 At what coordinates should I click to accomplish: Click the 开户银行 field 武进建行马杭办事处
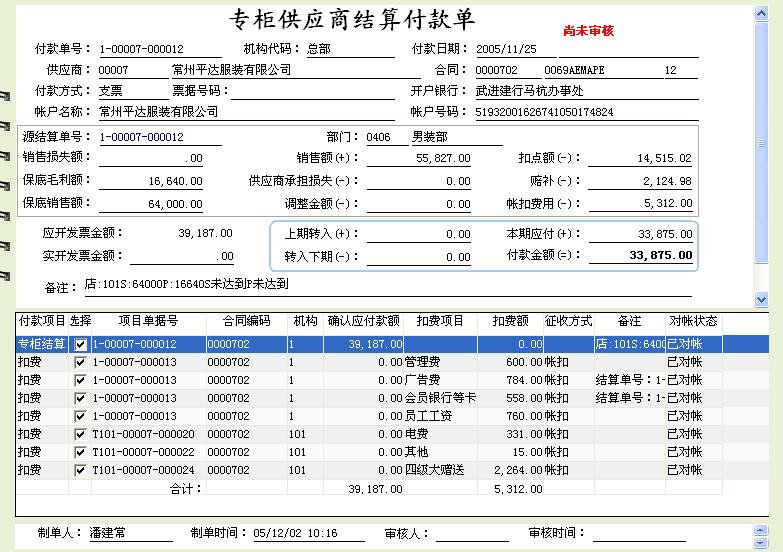click(586, 91)
